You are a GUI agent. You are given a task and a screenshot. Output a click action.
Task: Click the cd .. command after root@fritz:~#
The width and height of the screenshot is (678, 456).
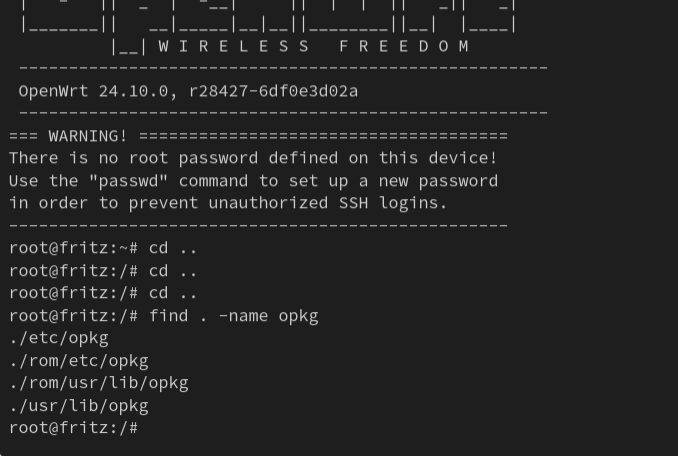(x=173, y=248)
